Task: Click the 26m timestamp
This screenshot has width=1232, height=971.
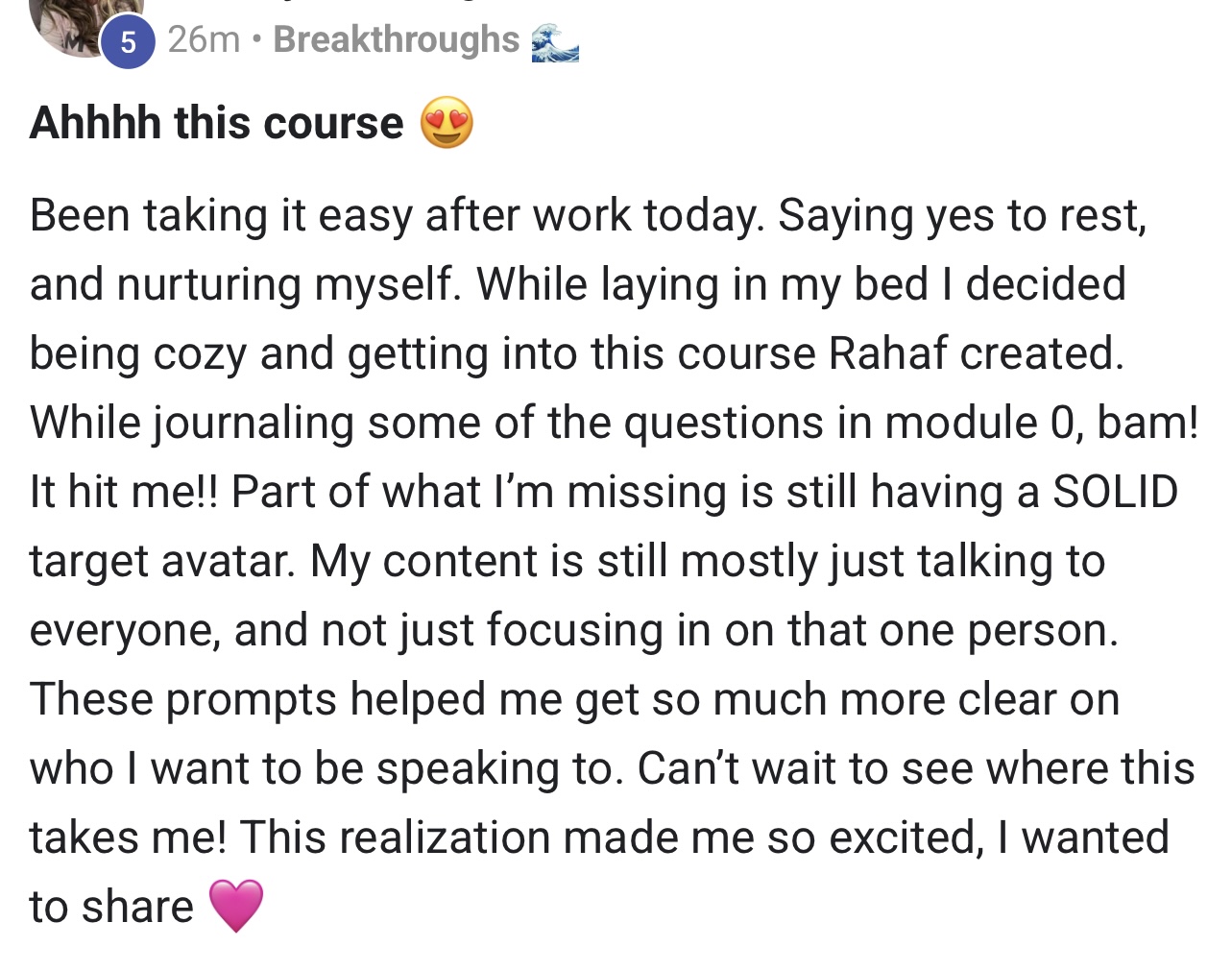Action: (204, 39)
